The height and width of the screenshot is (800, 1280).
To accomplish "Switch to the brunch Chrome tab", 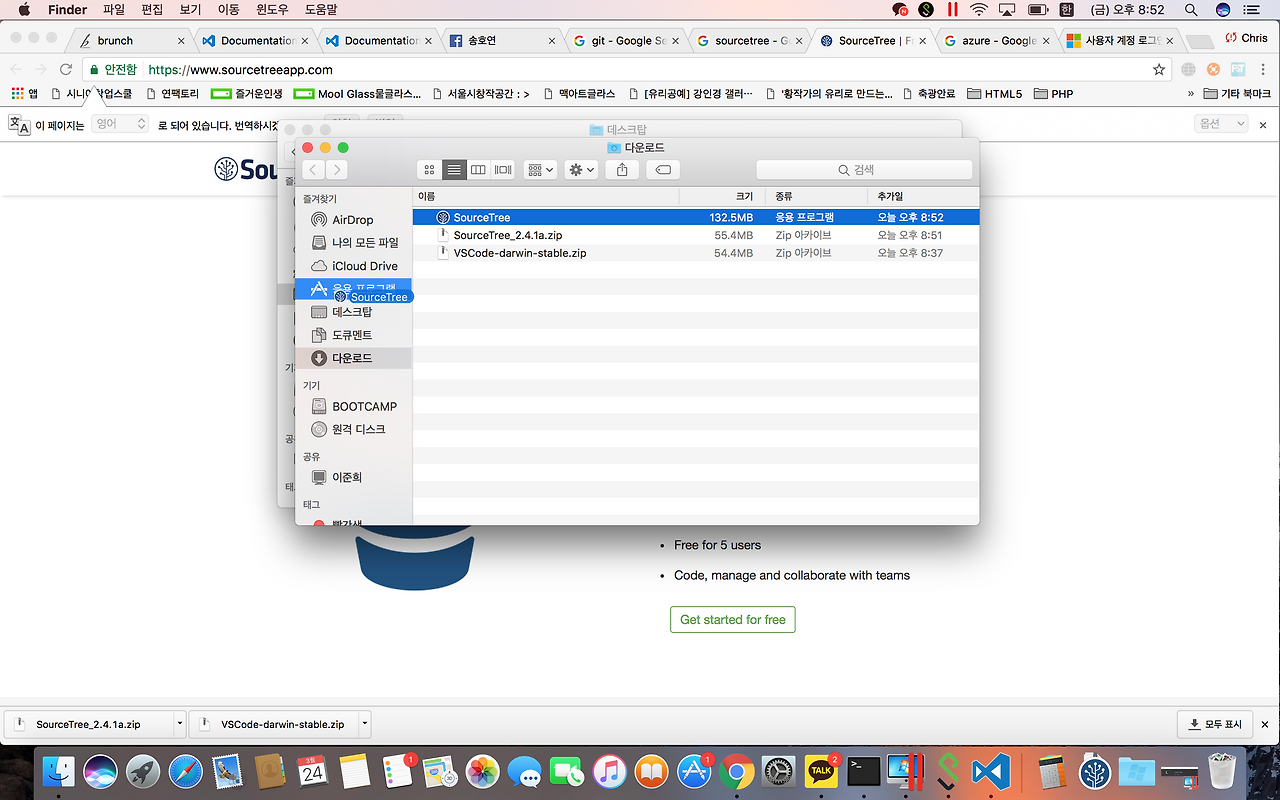I will [130, 41].
